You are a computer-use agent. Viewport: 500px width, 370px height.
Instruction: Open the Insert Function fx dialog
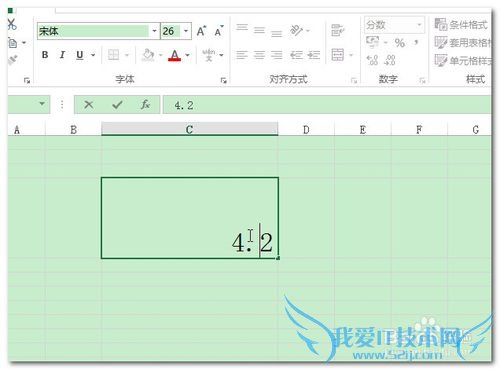pyautogui.click(x=145, y=105)
